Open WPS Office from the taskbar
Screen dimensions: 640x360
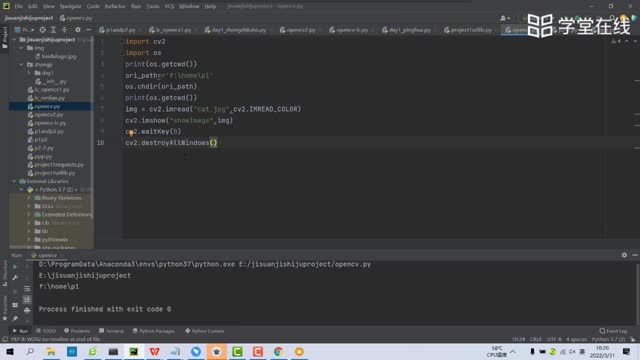tap(154, 351)
